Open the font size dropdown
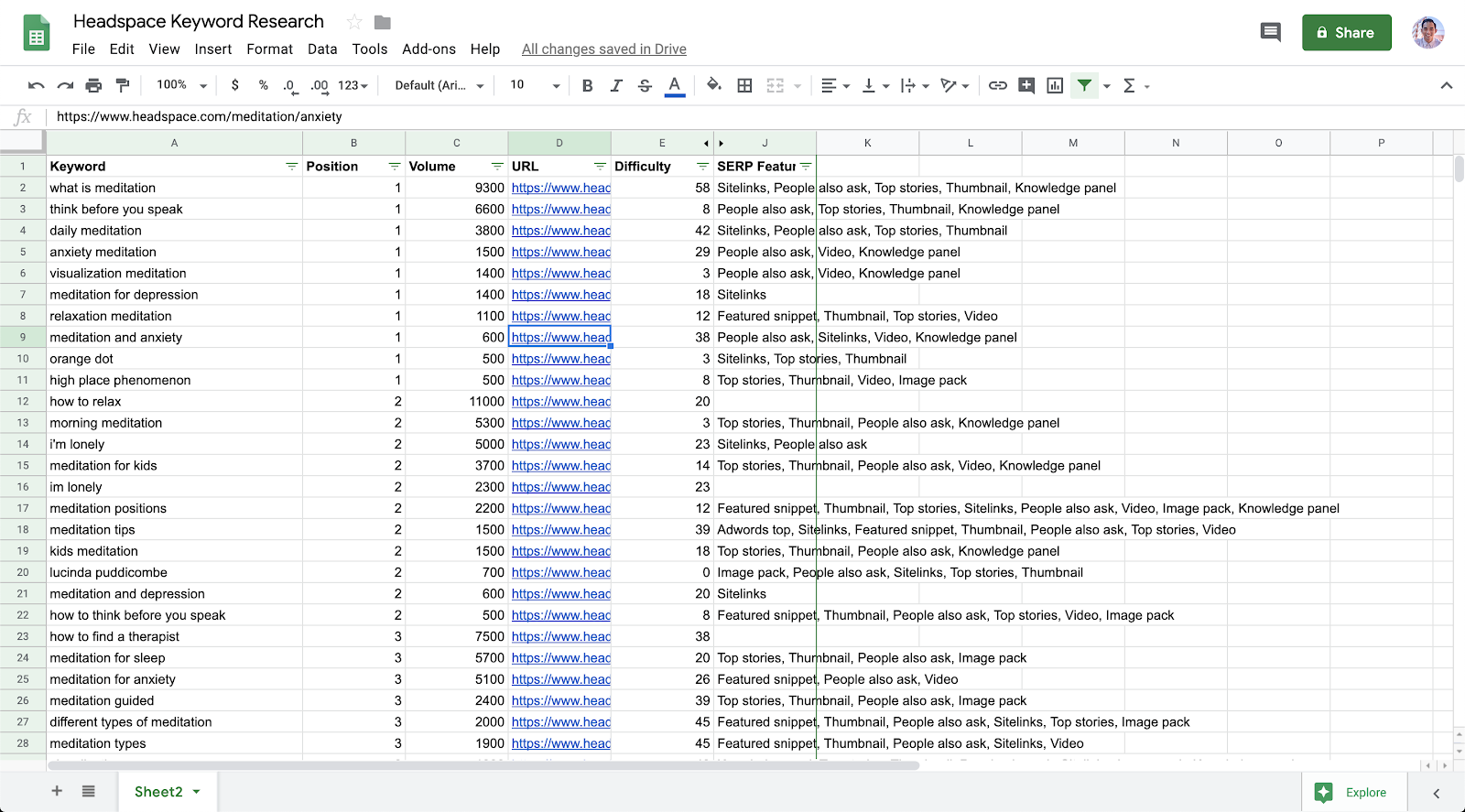 pos(535,85)
